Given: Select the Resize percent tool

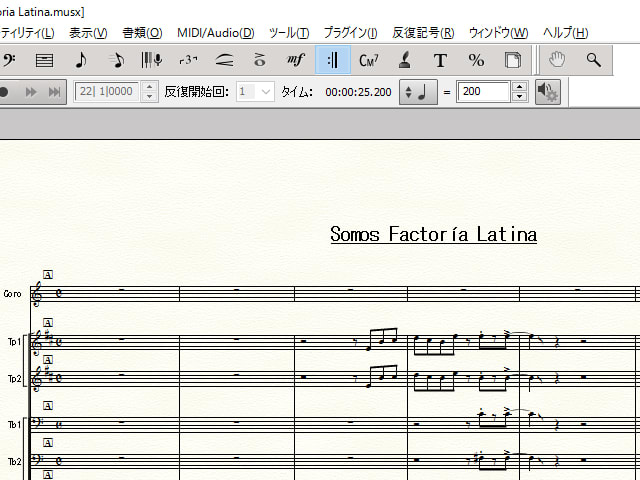Looking at the screenshot, I should (x=476, y=60).
